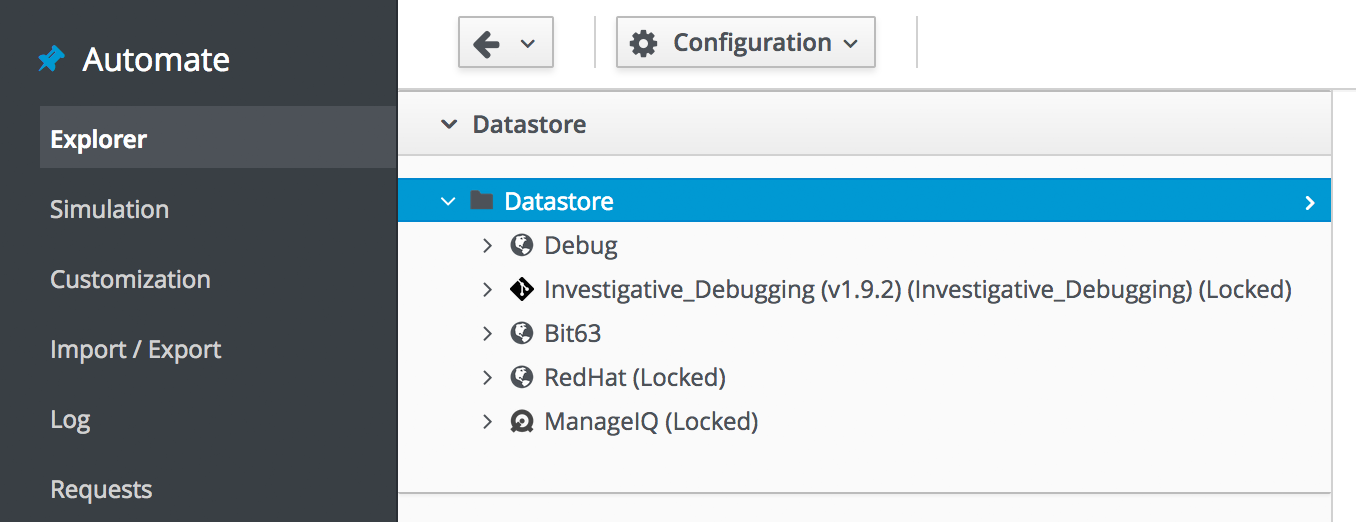Open the Requests link in sidebar
The height and width of the screenshot is (522, 1356).
coord(101,489)
